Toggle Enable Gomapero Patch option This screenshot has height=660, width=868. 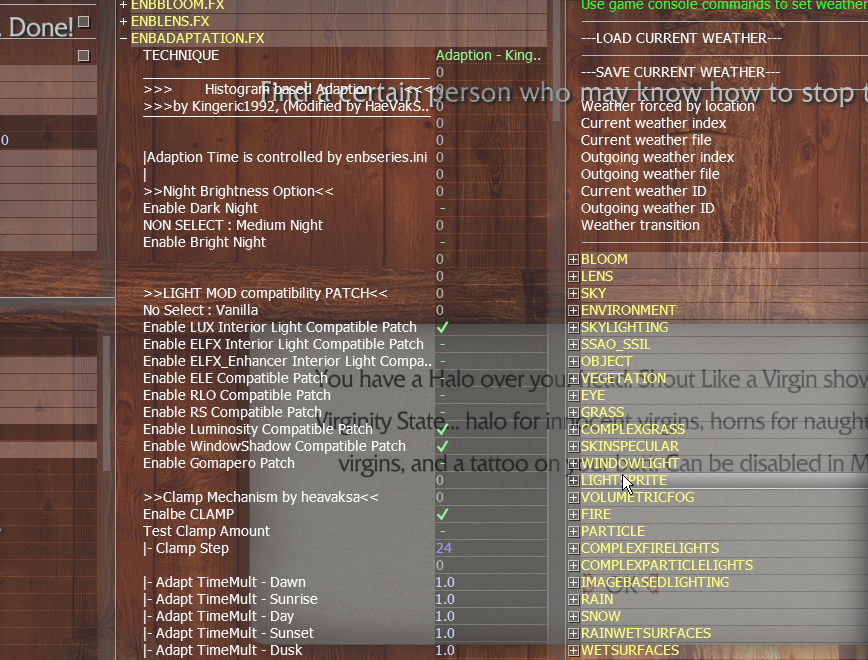pyautogui.click(x=442, y=463)
